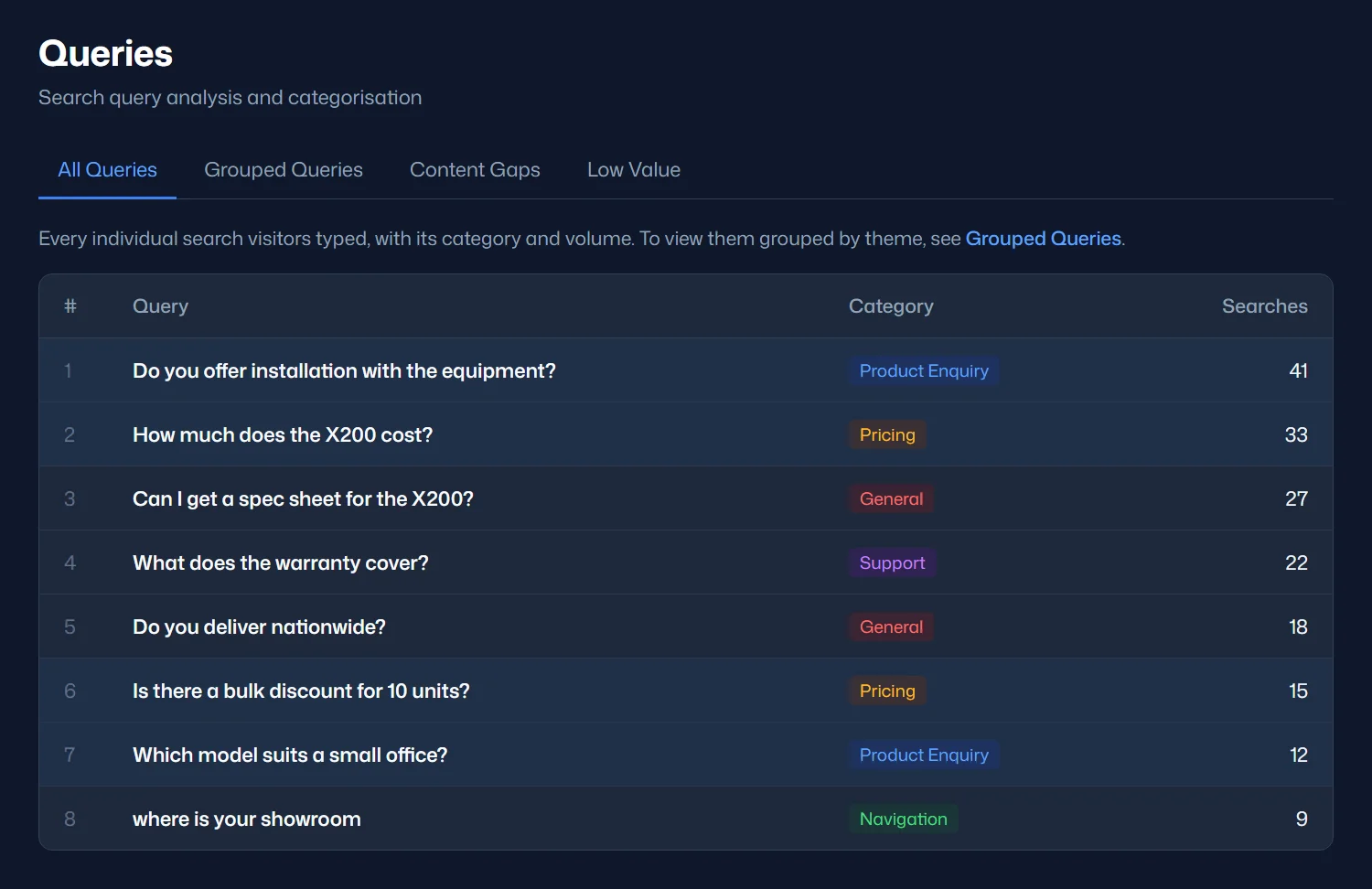Select the bulk discount for 10 units query
Image resolution: width=1372 pixels, height=889 pixels.
(301, 691)
